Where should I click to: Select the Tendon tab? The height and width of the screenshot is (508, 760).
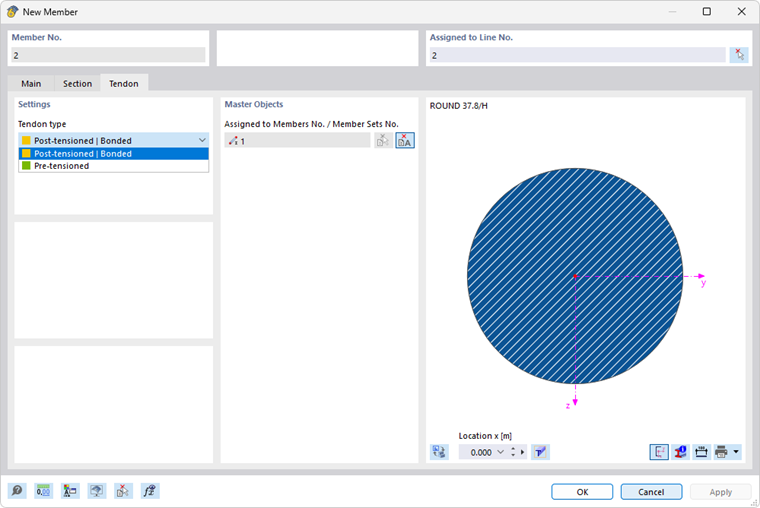click(124, 83)
